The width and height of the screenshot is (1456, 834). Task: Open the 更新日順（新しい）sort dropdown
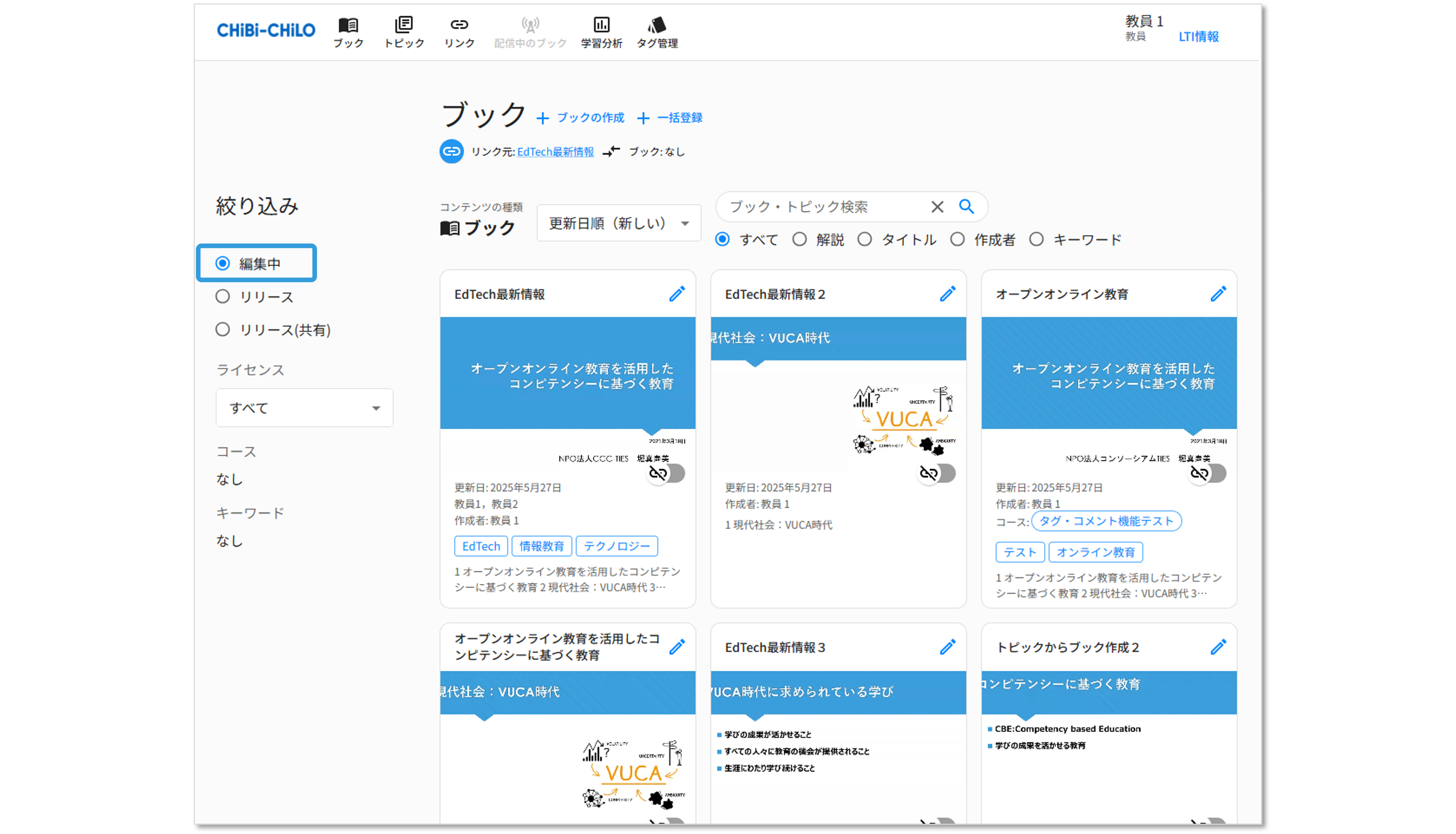618,223
